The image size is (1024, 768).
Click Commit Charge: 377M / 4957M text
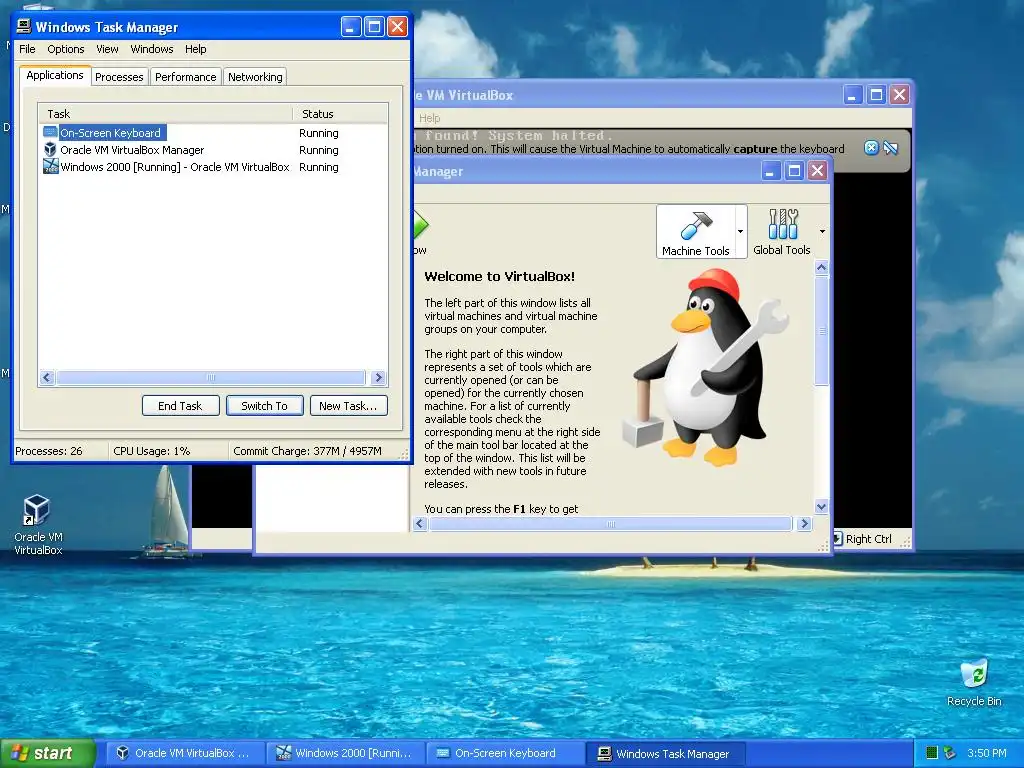tap(307, 451)
